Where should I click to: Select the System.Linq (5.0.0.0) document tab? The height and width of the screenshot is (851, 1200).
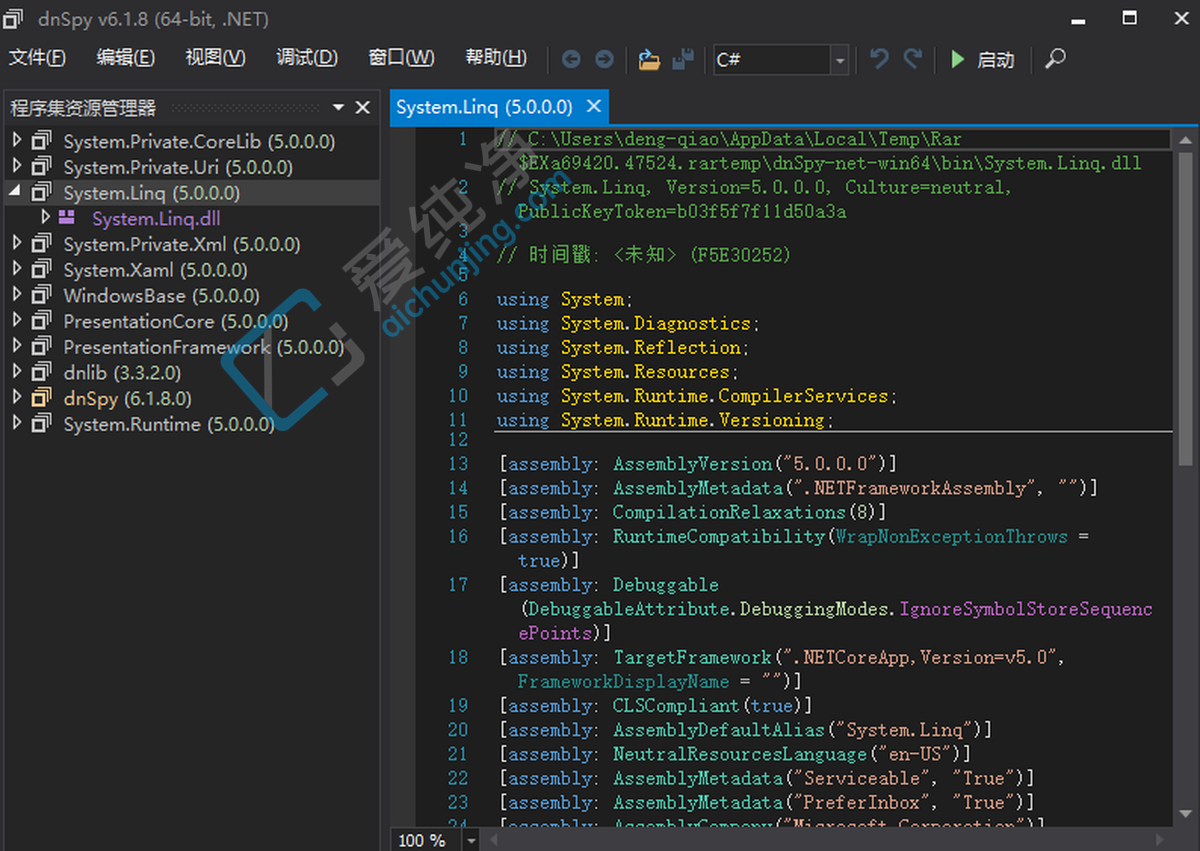[x=484, y=107]
